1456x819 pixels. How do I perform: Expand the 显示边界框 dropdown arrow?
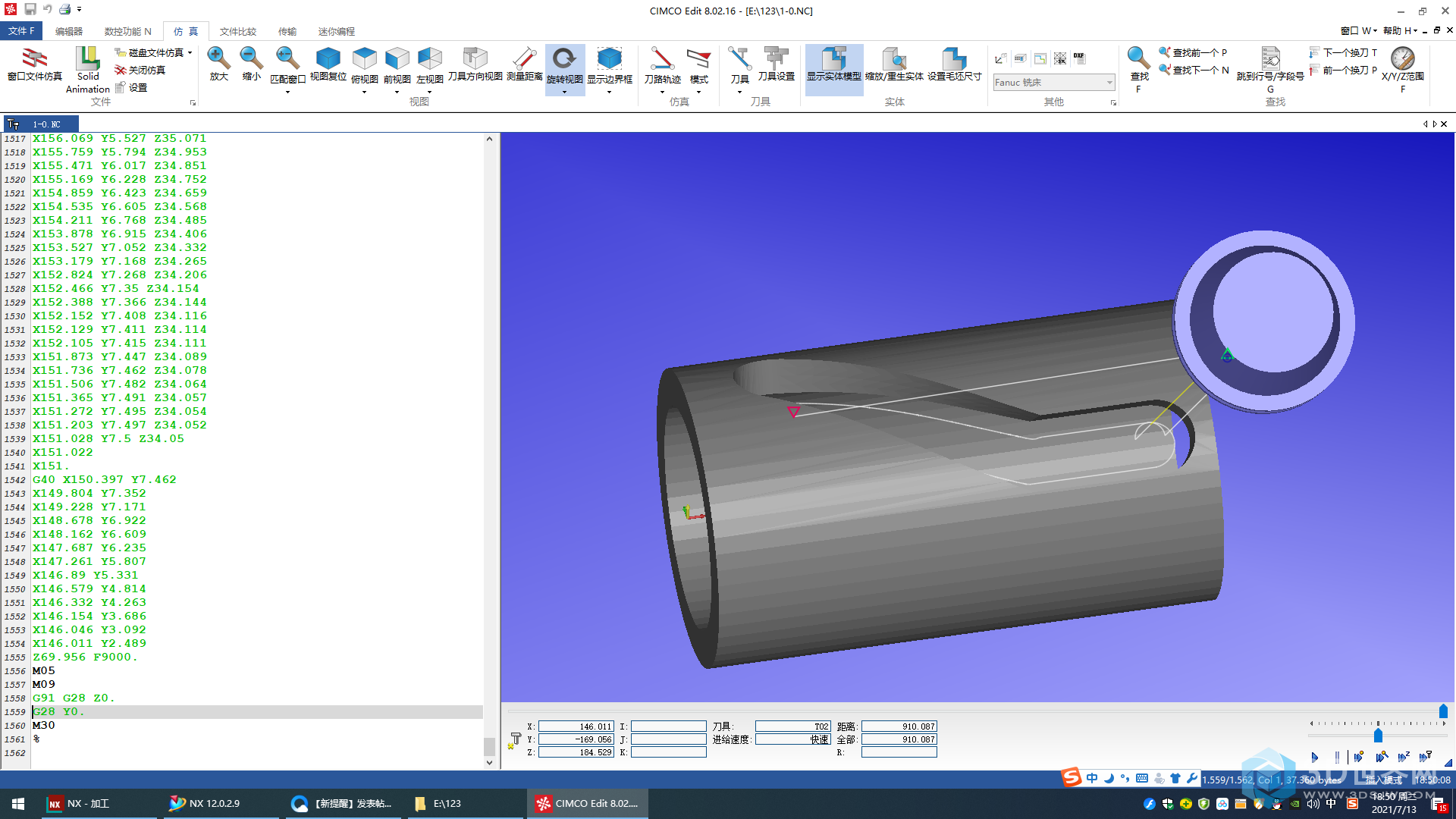(610, 92)
